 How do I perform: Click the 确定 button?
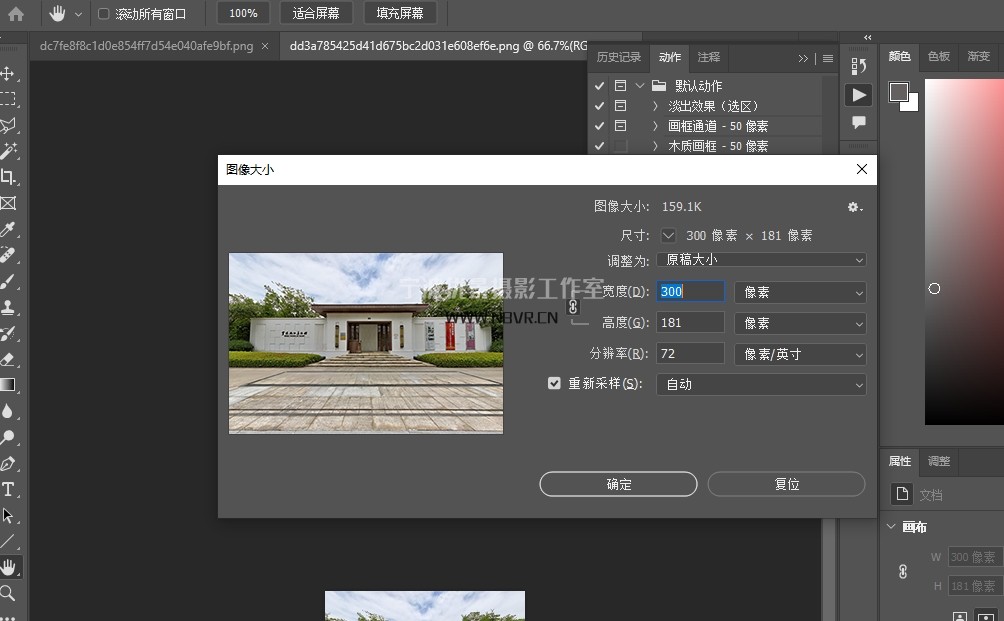[x=618, y=484]
